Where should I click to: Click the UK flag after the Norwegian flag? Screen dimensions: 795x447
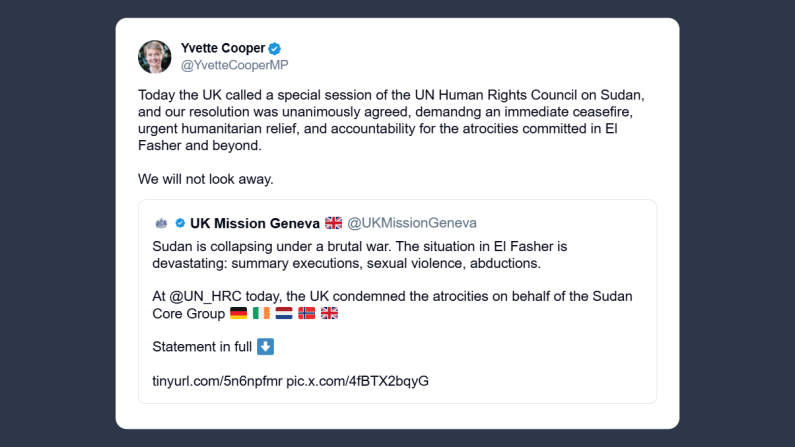(x=329, y=314)
